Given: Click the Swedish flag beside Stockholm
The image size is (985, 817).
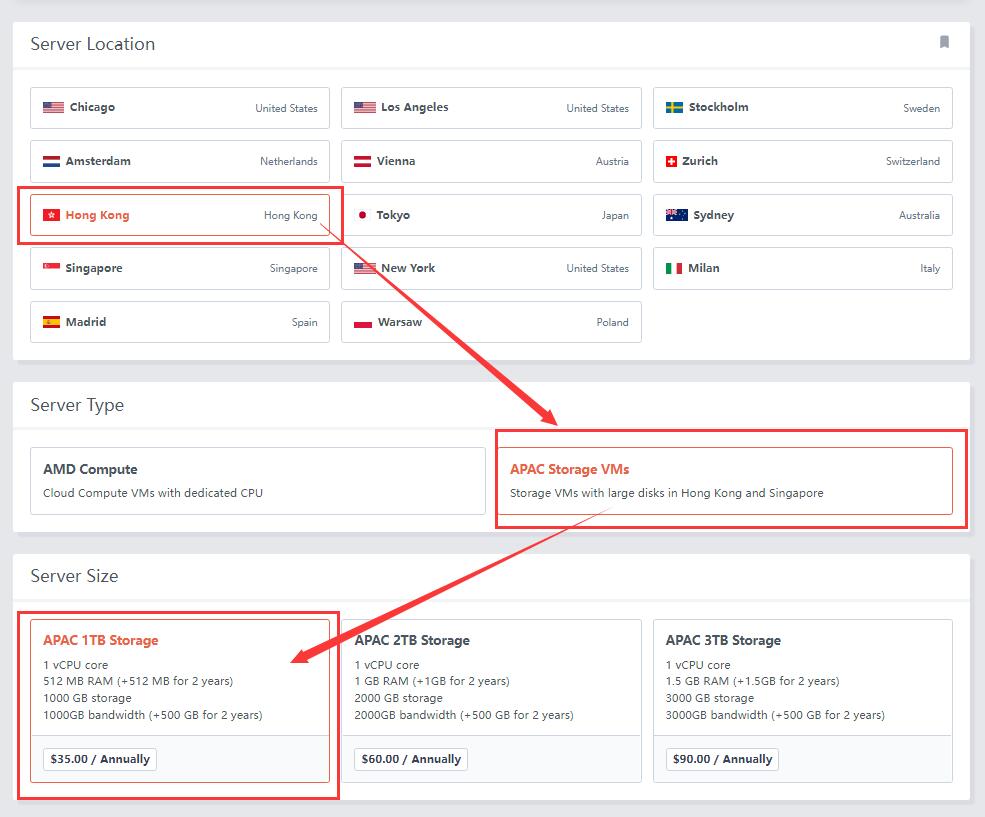Looking at the screenshot, I should [675, 108].
